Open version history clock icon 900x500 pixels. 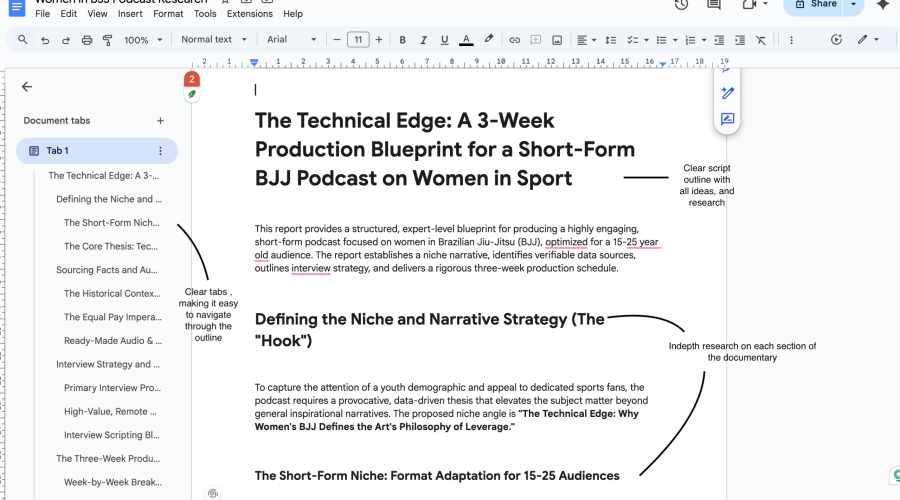681,5
